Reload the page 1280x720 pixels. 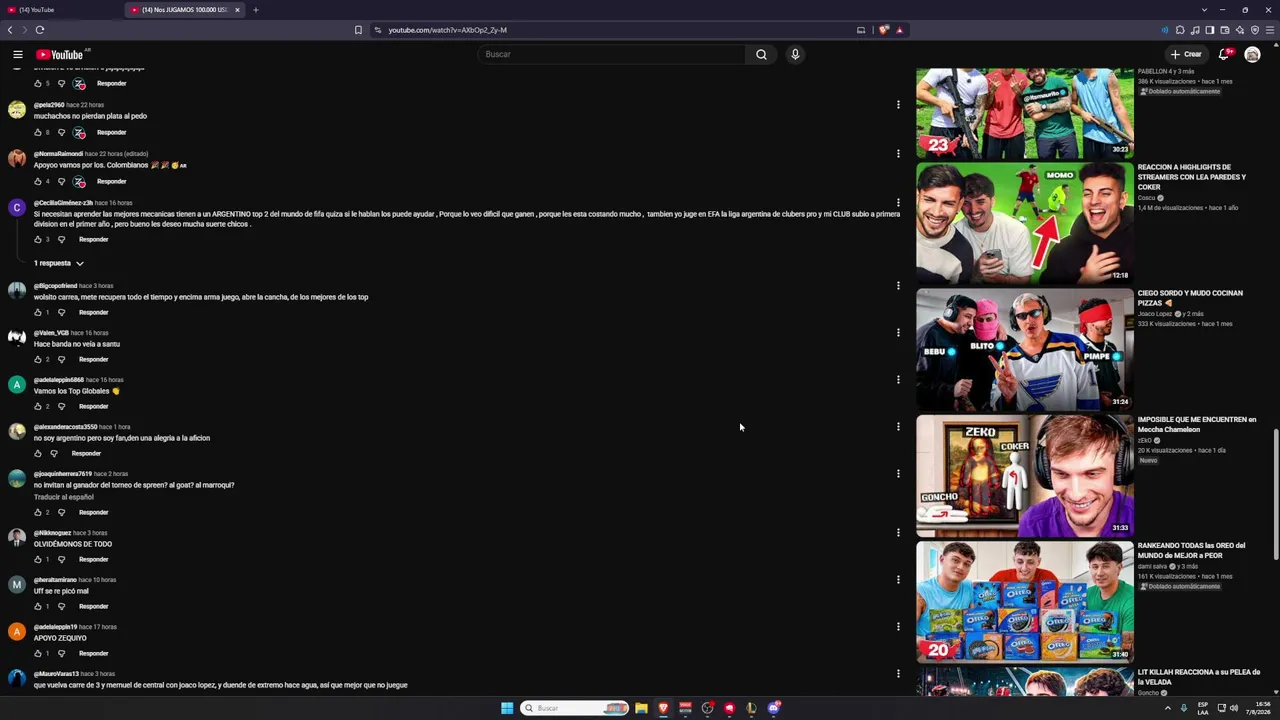pos(40,30)
